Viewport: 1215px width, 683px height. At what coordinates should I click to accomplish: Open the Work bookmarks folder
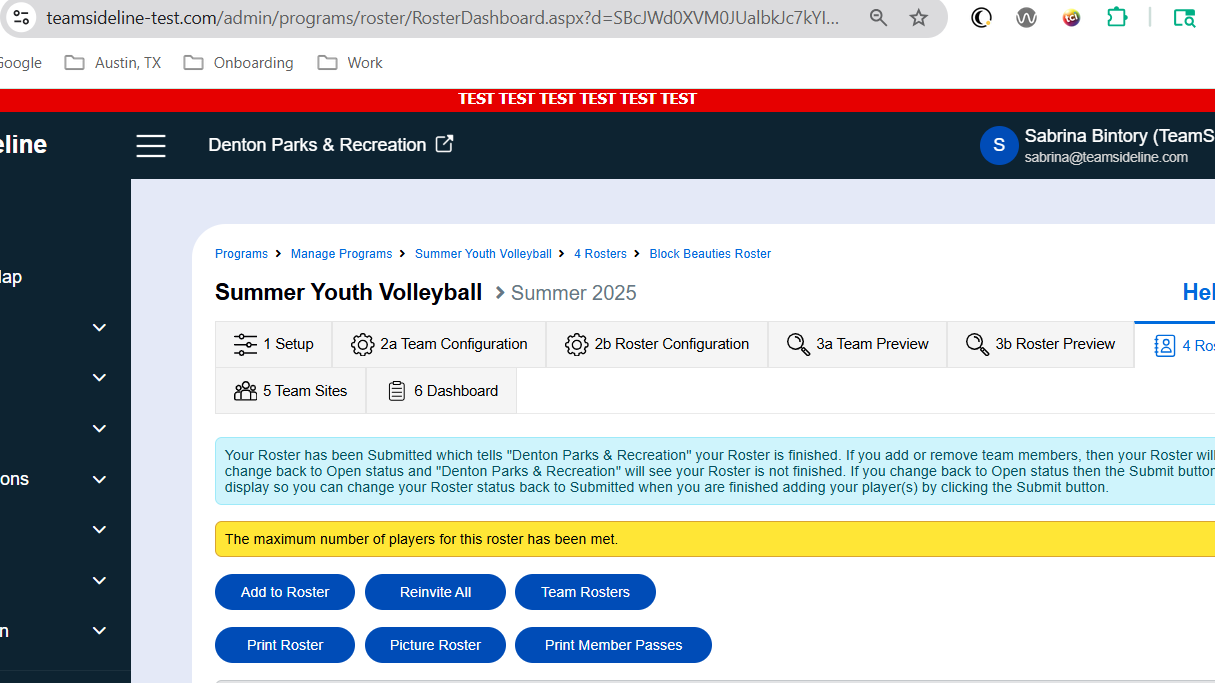pyautogui.click(x=350, y=62)
